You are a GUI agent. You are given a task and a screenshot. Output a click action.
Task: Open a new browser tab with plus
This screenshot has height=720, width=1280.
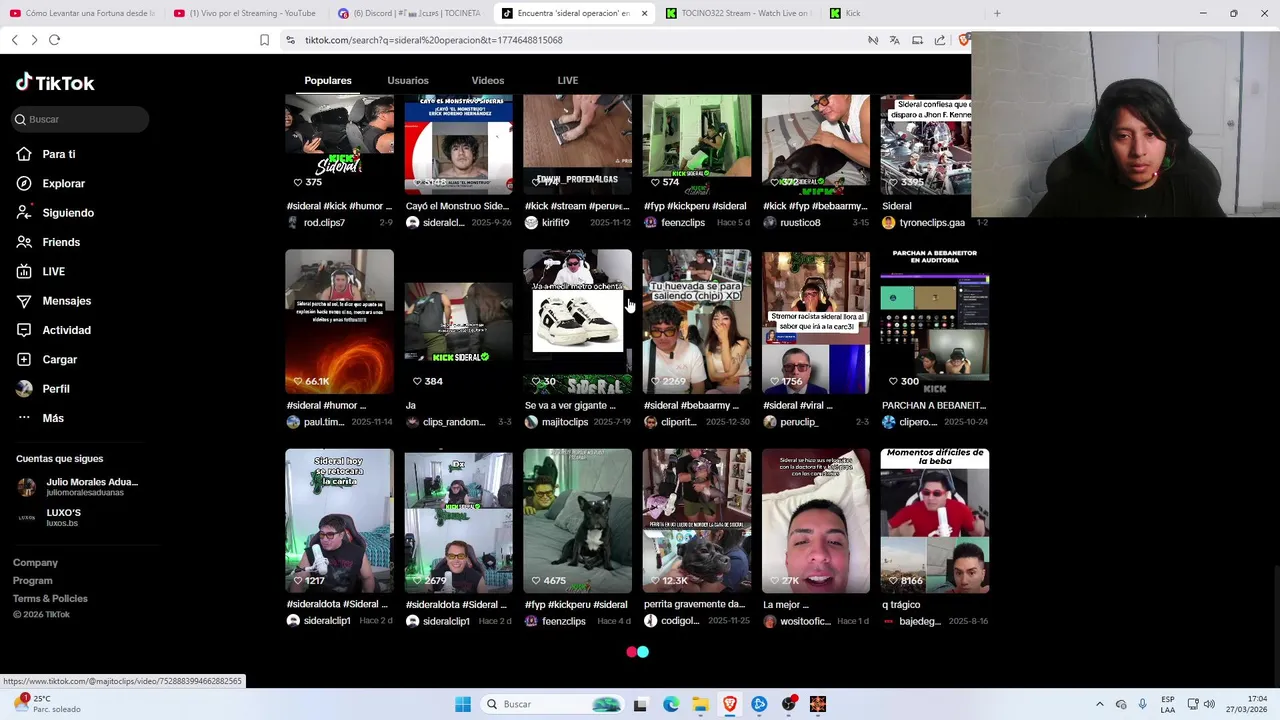coord(997,13)
